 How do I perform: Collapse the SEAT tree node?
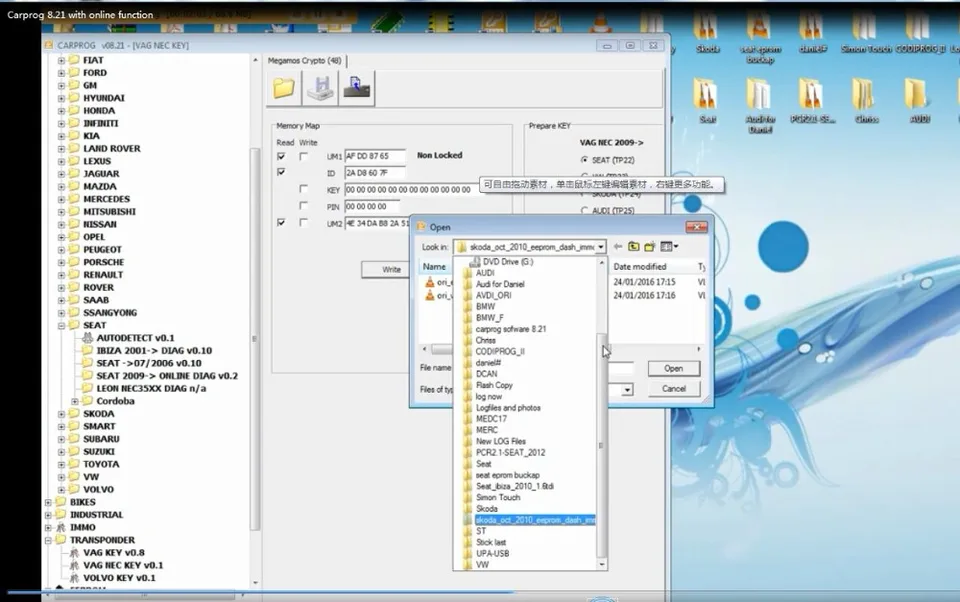point(61,325)
